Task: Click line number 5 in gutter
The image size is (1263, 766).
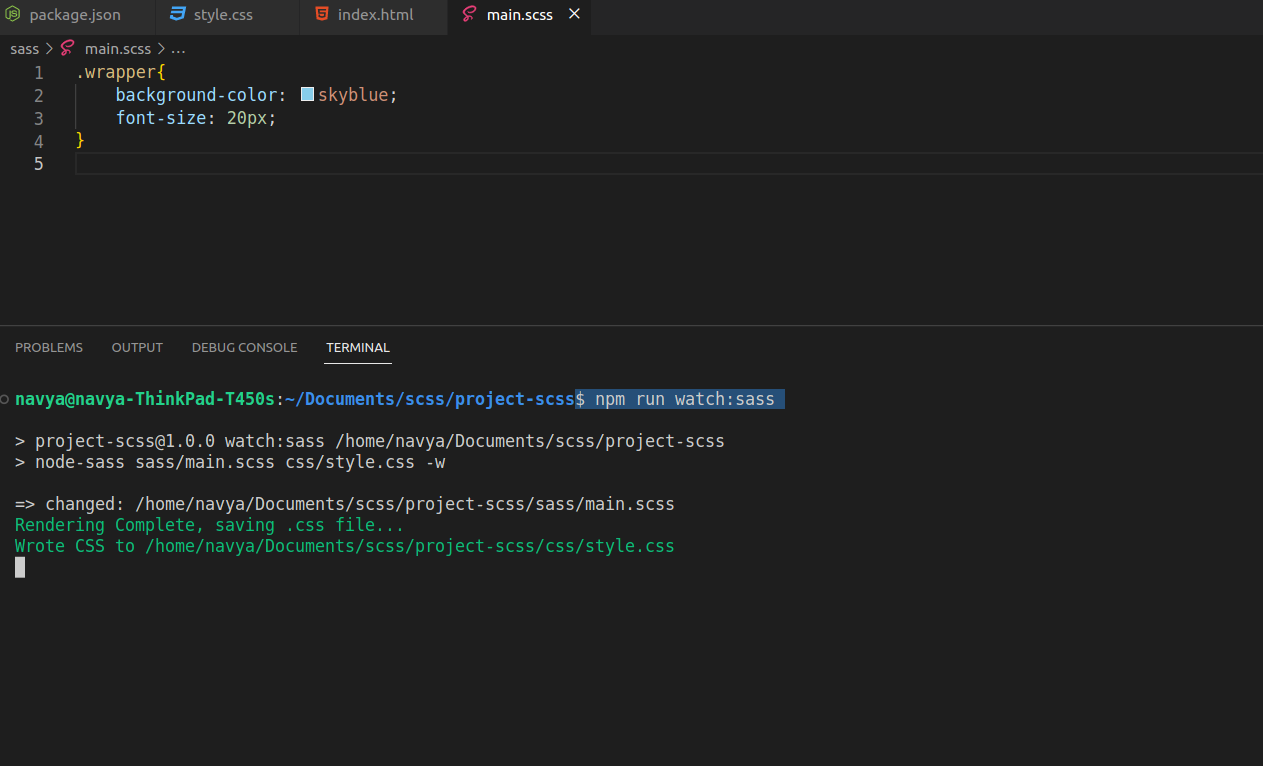Action: [x=39, y=164]
